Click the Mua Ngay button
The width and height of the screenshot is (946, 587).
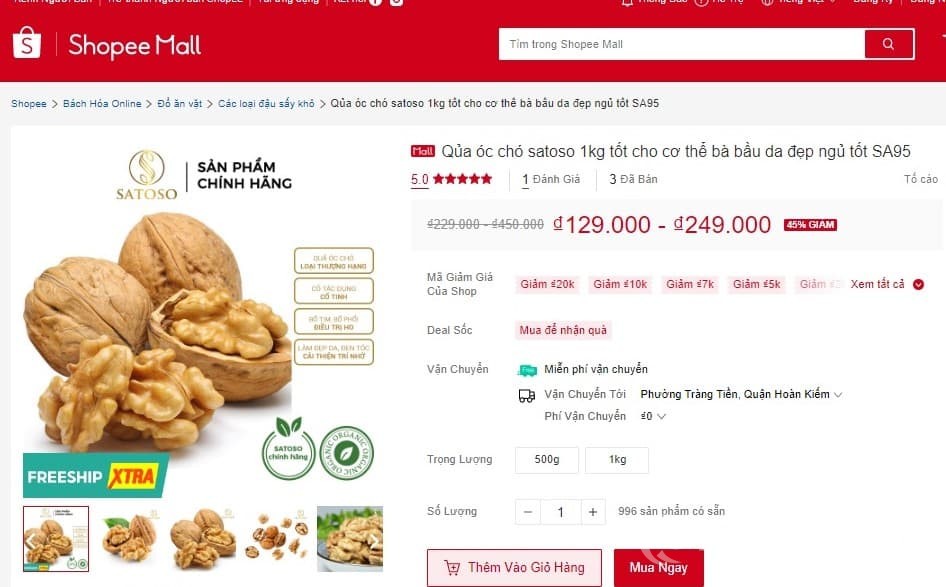(659, 568)
